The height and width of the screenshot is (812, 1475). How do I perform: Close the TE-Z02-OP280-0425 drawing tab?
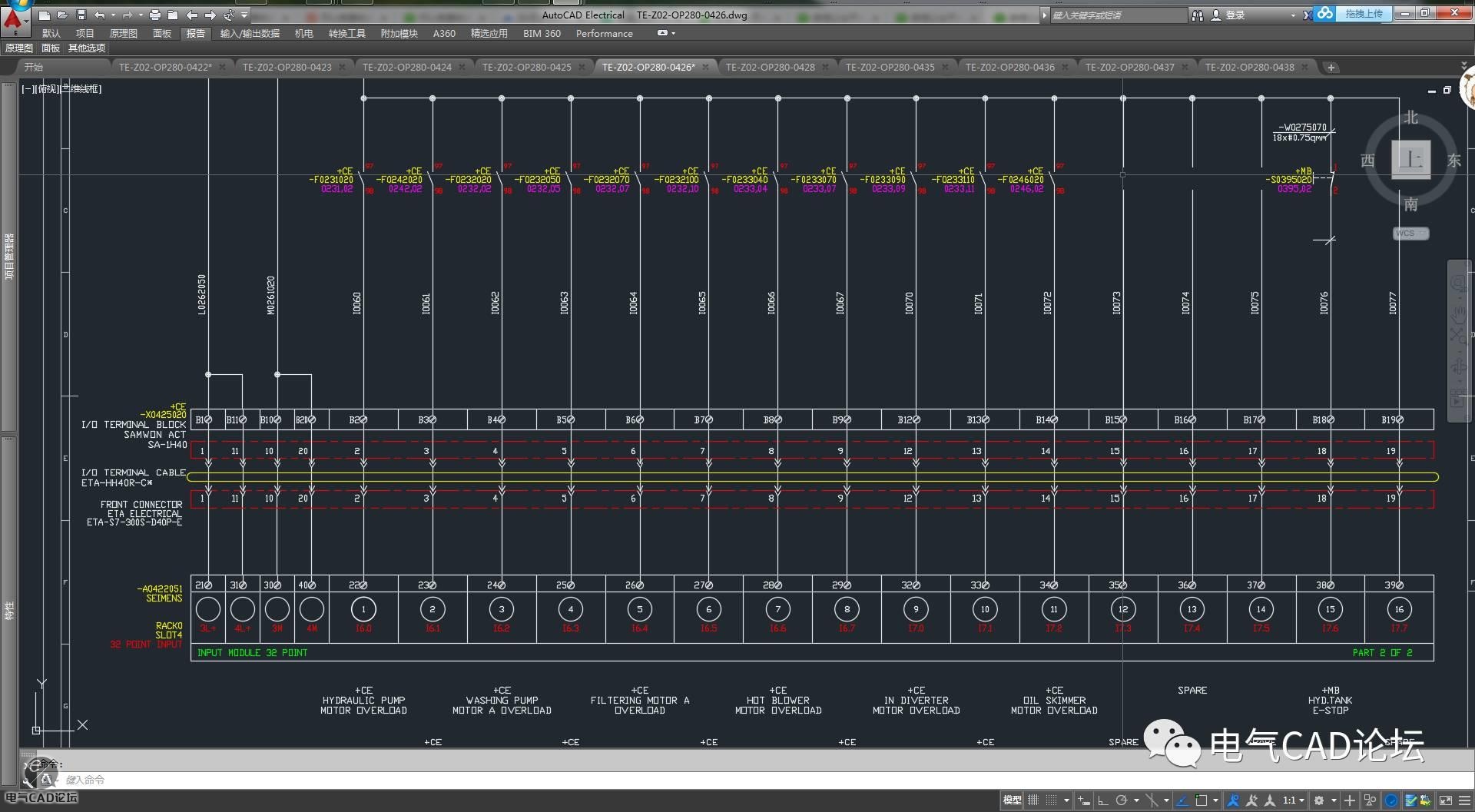click(582, 68)
